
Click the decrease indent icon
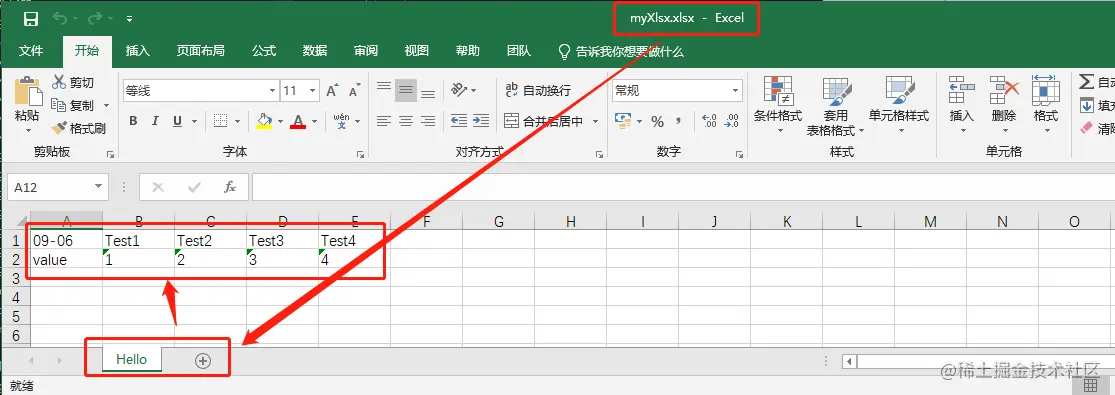pos(459,121)
